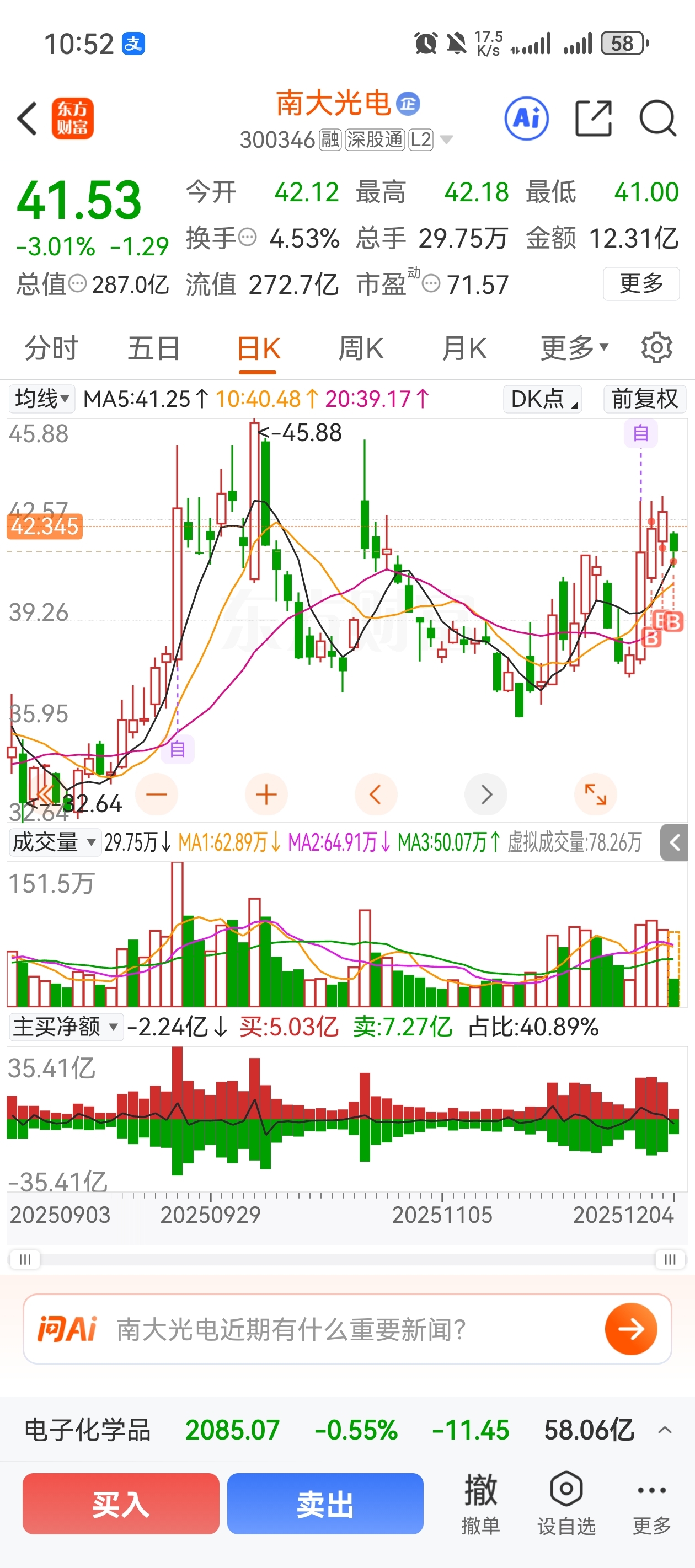Open the search magnifier
The image size is (695, 1568).
pyautogui.click(x=658, y=118)
